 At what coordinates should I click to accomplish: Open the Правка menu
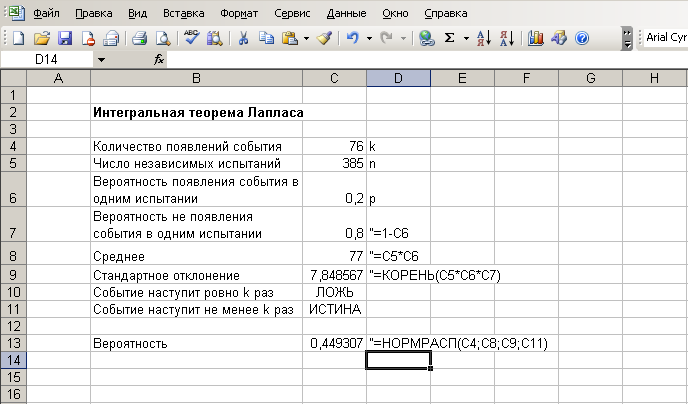coord(93,13)
